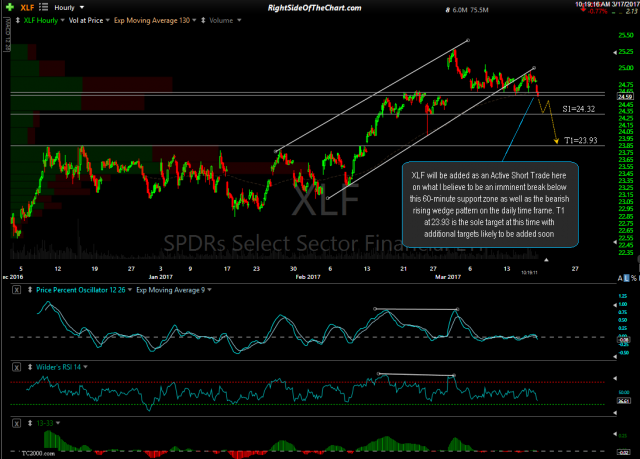Click the upward triangle marker on time axis
The height and width of the screenshot is (459, 640).
pos(546,259)
